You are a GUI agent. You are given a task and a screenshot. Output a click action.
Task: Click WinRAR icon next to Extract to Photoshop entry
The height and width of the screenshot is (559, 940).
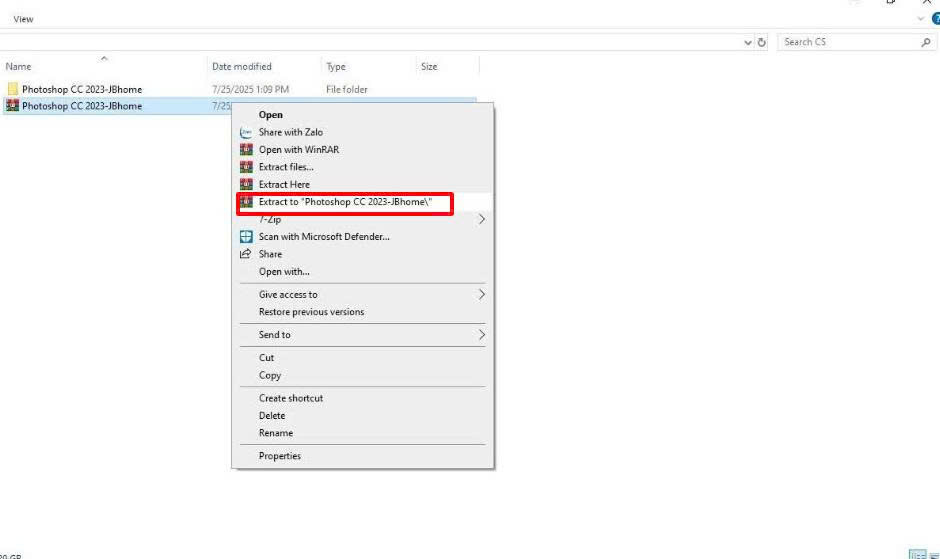pyautogui.click(x=246, y=202)
